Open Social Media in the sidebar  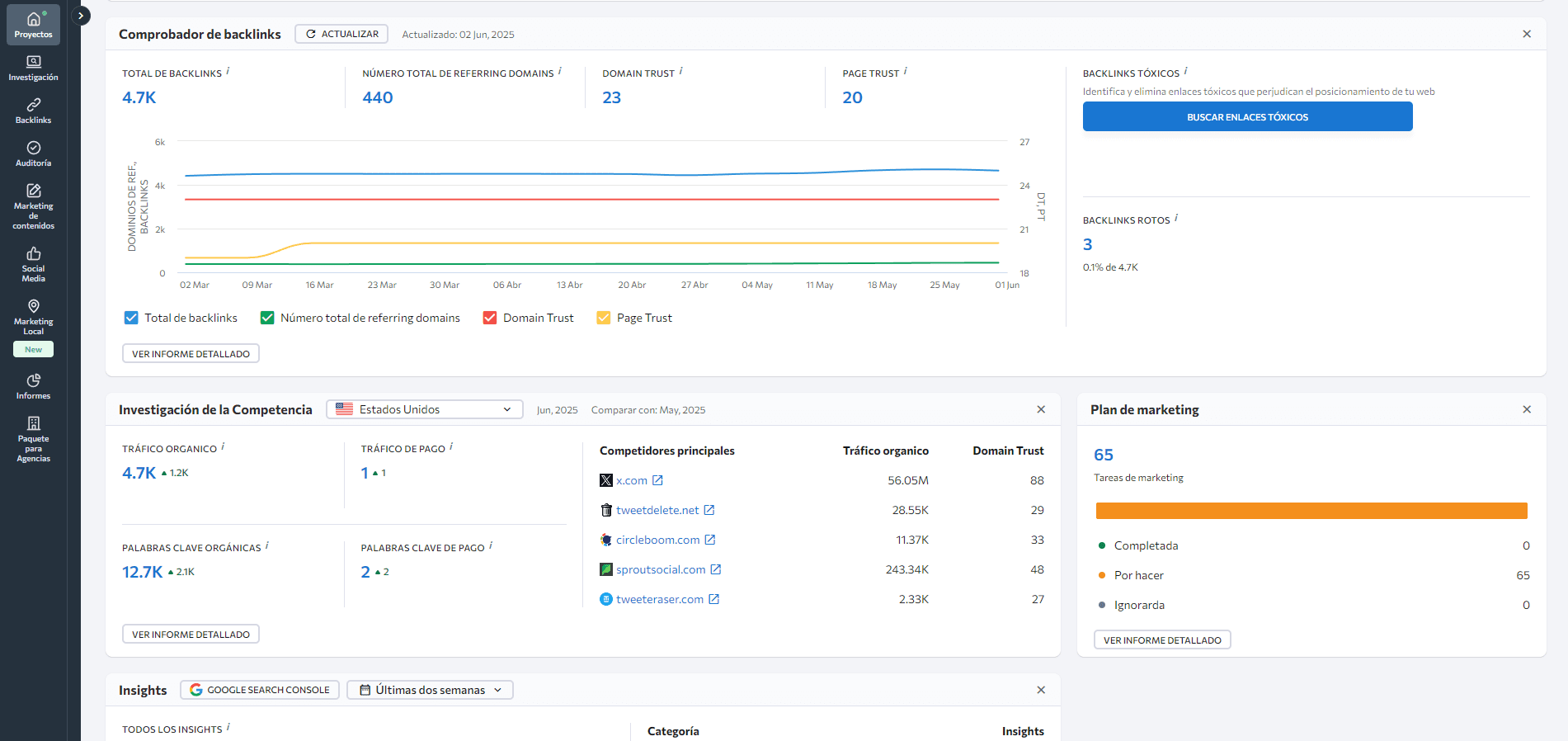point(33,264)
